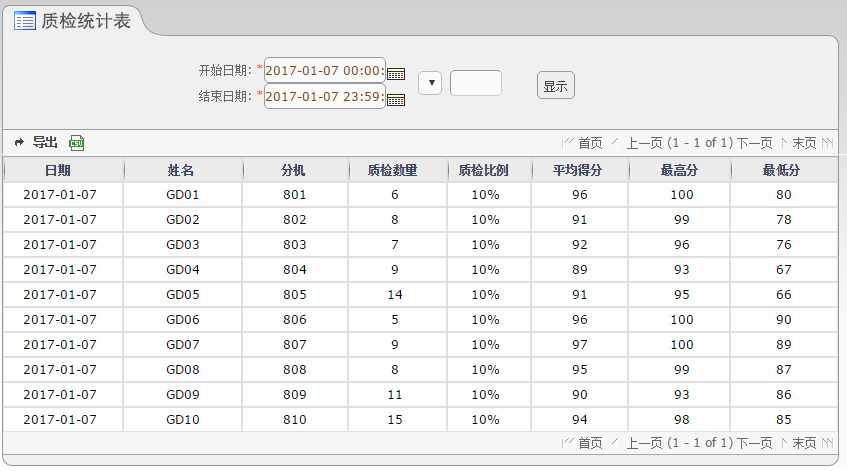Open the end date calendar picker icon
The height and width of the screenshot is (471, 847).
(x=396, y=99)
